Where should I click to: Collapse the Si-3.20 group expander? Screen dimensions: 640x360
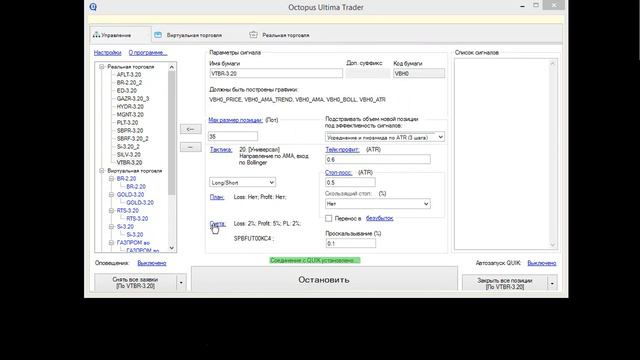(x=111, y=227)
